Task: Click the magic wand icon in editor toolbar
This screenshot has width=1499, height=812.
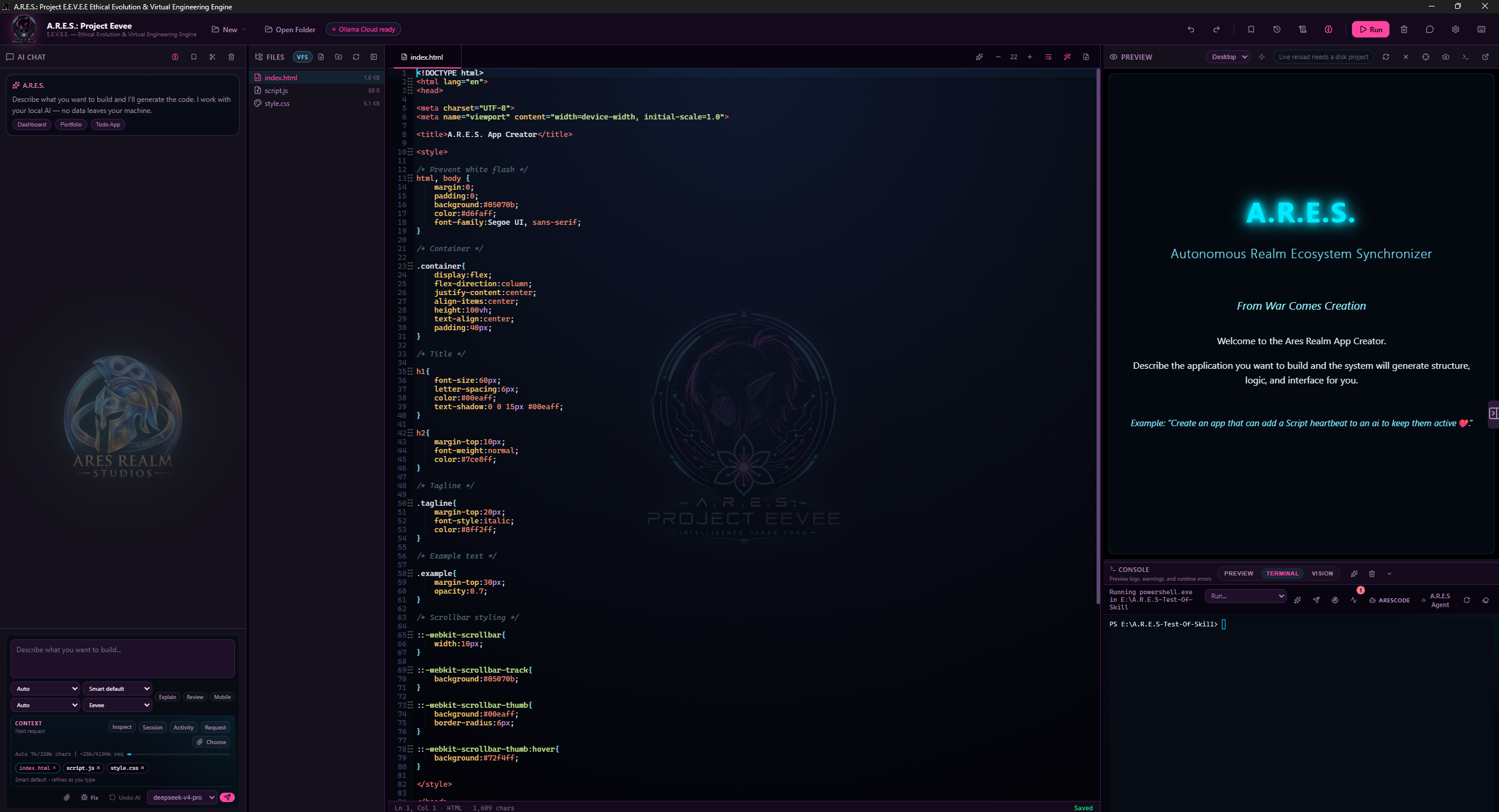Action: pos(1067,57)
